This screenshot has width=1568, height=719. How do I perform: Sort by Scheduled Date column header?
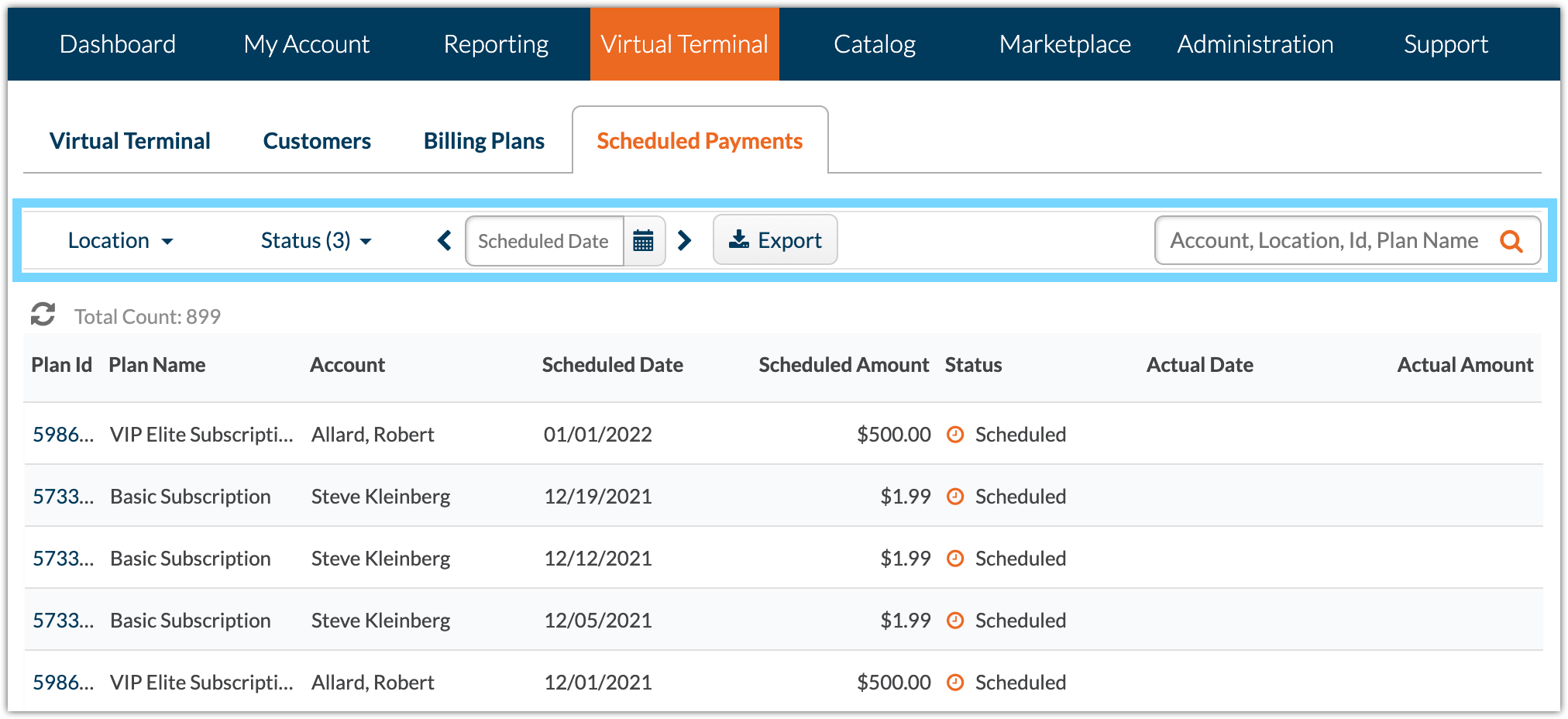[612, 365]
